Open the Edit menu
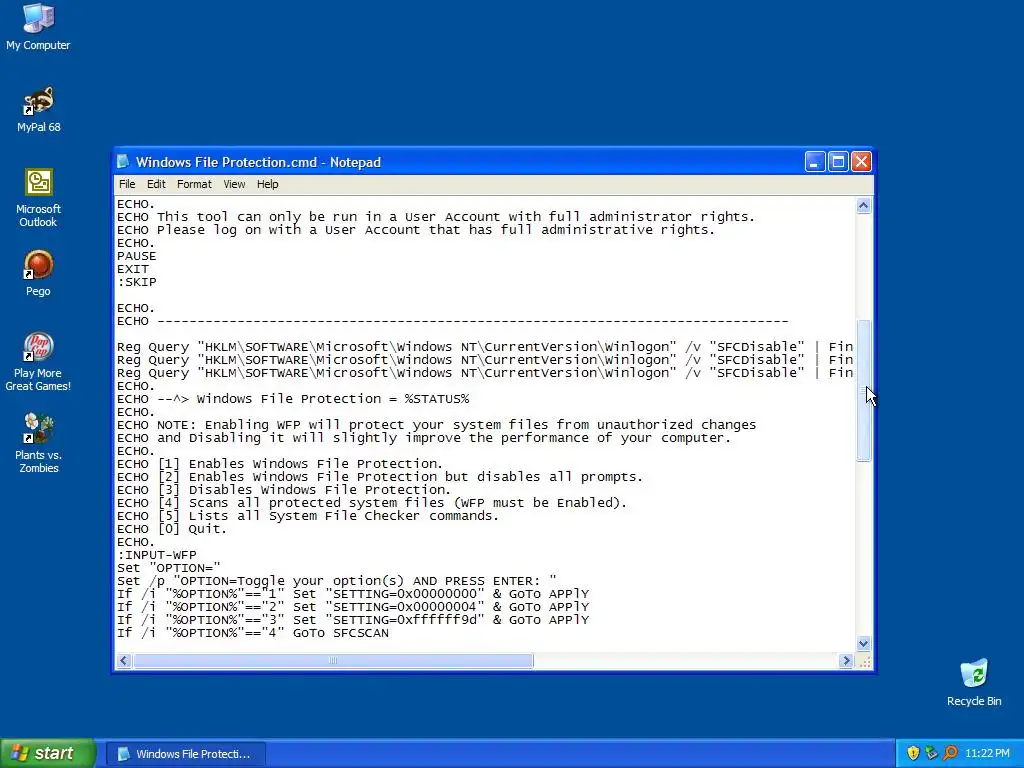The width and height of the screenshot is (1024, 768). tap(156, 184)
